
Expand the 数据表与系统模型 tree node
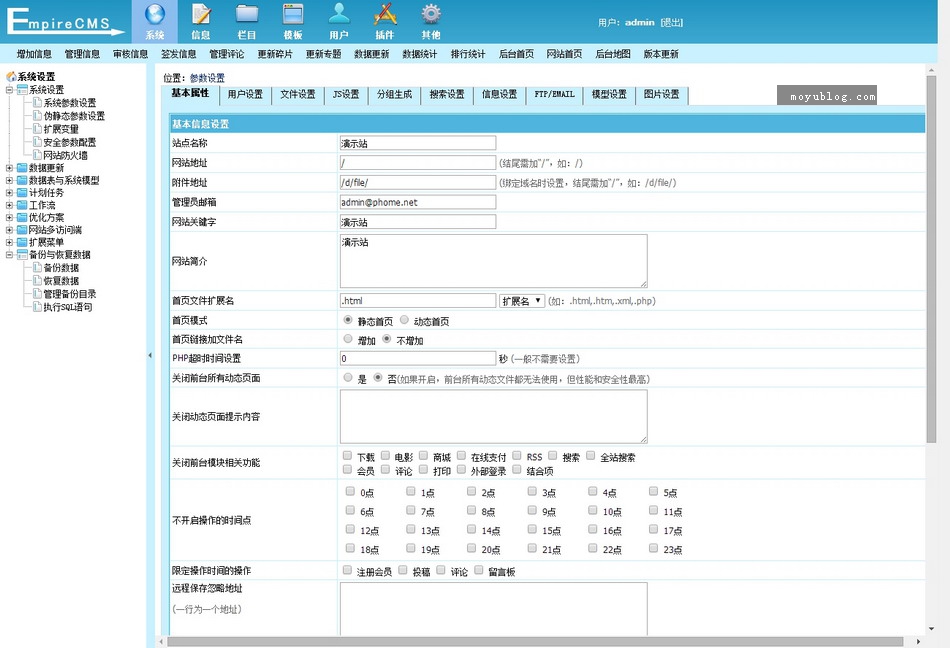click(9, 180)
